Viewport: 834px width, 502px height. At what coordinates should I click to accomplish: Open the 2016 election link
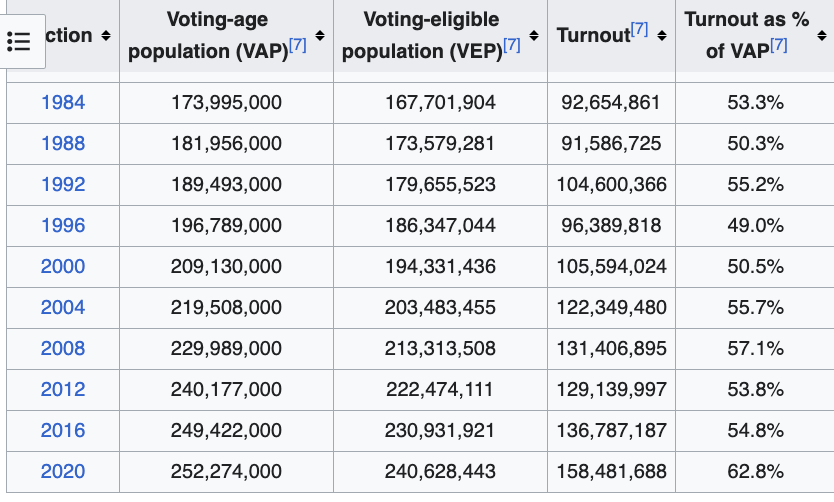tap(63, 430)
